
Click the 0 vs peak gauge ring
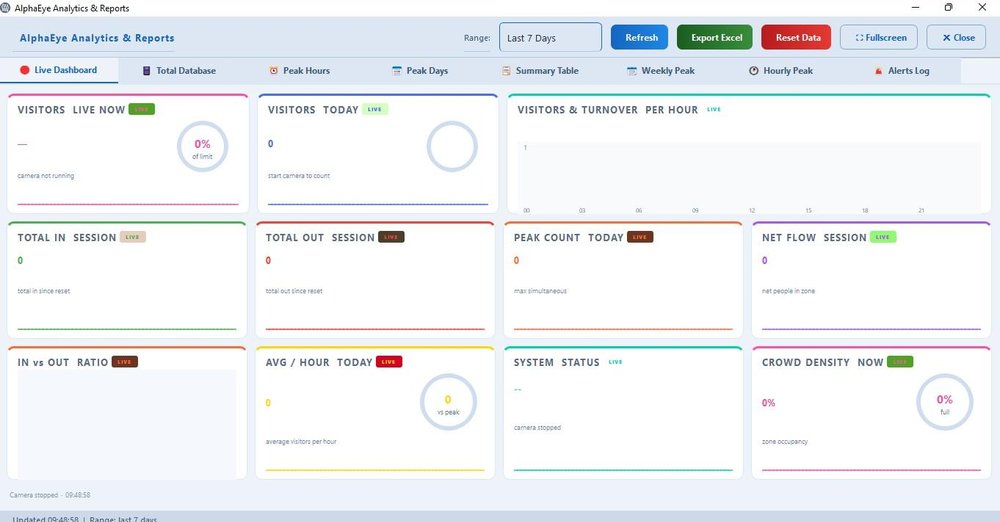coord(448,402)
